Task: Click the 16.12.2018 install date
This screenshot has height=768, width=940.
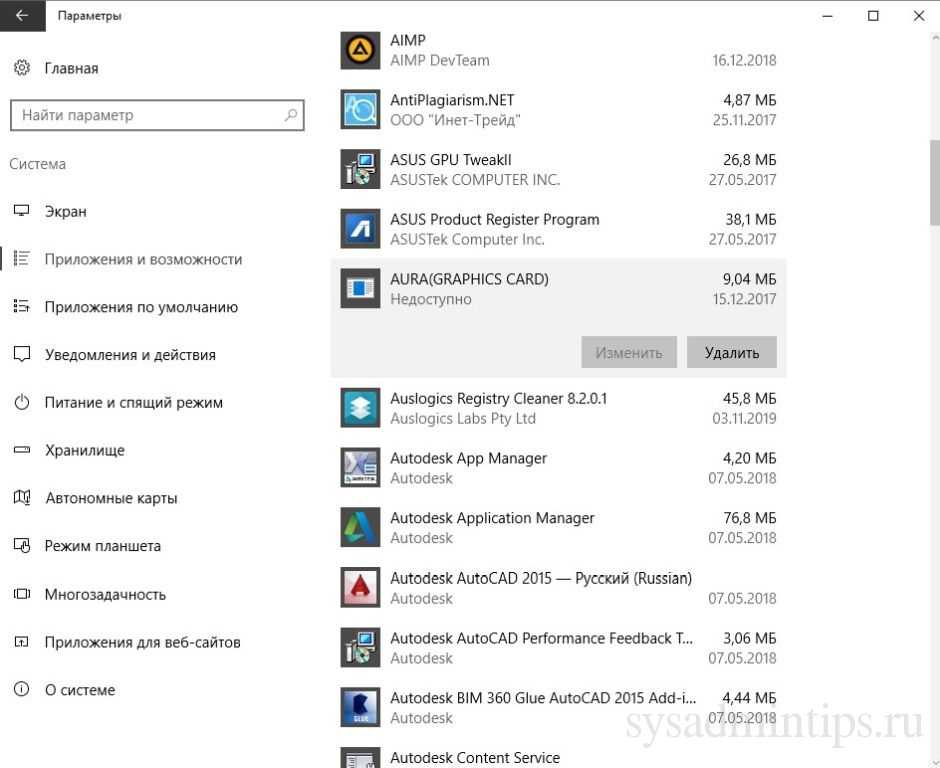Action: click(744, 61)
